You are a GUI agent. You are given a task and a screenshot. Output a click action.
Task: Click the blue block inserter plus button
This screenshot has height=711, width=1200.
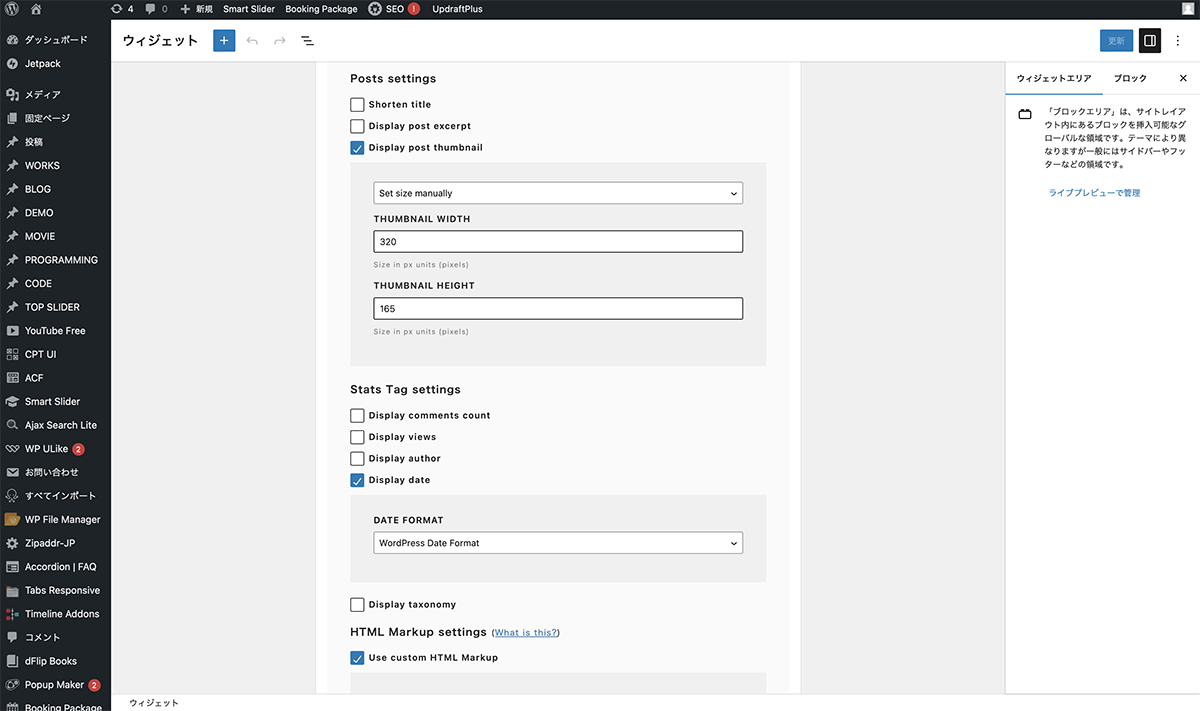click(x=224, y=41)
